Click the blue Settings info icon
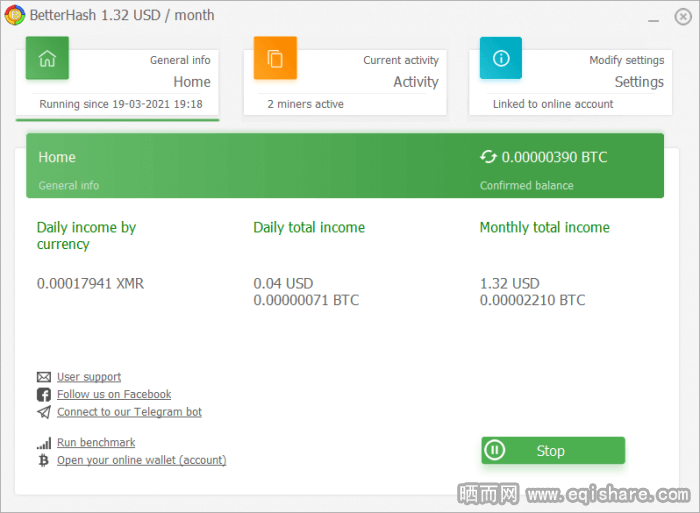Image resolution: width=700 pixels, height=513 pixels. point(501,58)
